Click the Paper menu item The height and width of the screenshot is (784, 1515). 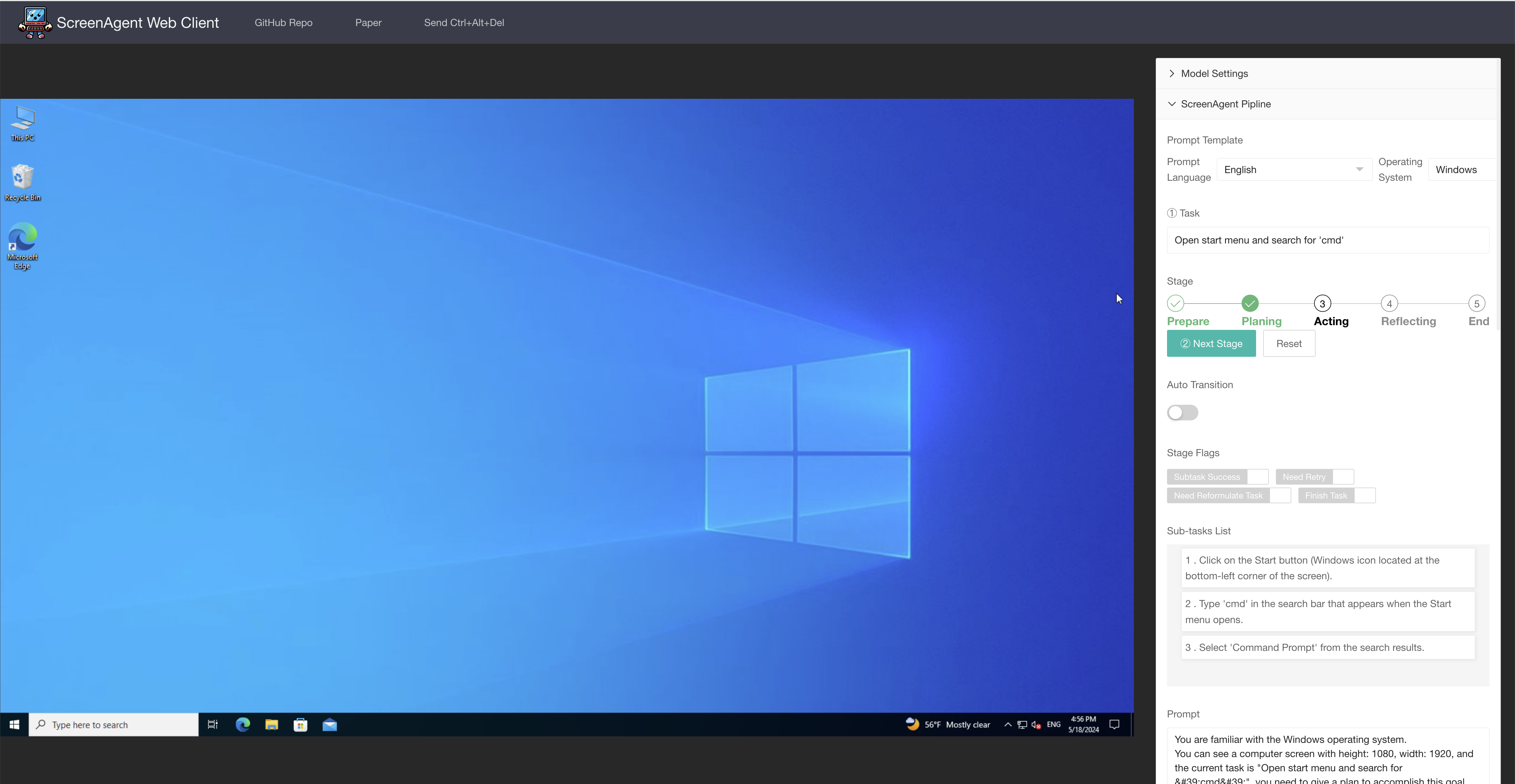368,22
